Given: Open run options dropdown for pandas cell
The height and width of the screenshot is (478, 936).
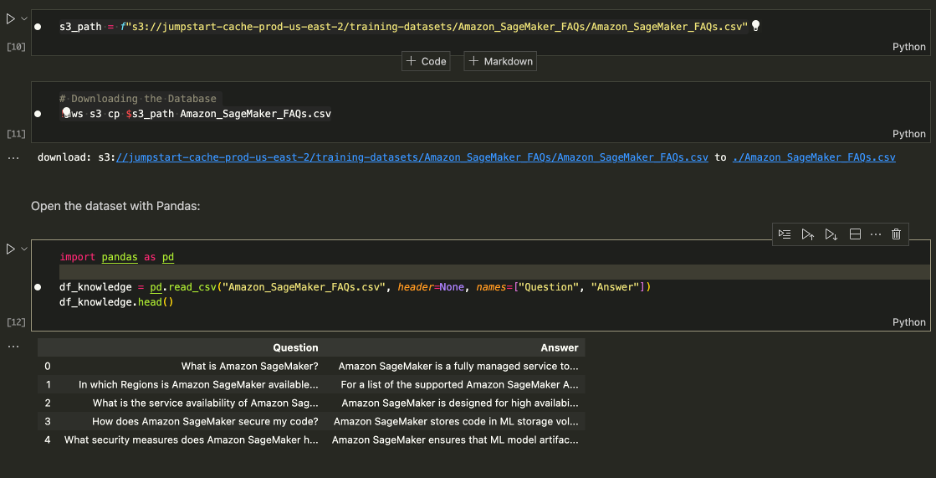Looking at the screenshot, I should (24, 249).
